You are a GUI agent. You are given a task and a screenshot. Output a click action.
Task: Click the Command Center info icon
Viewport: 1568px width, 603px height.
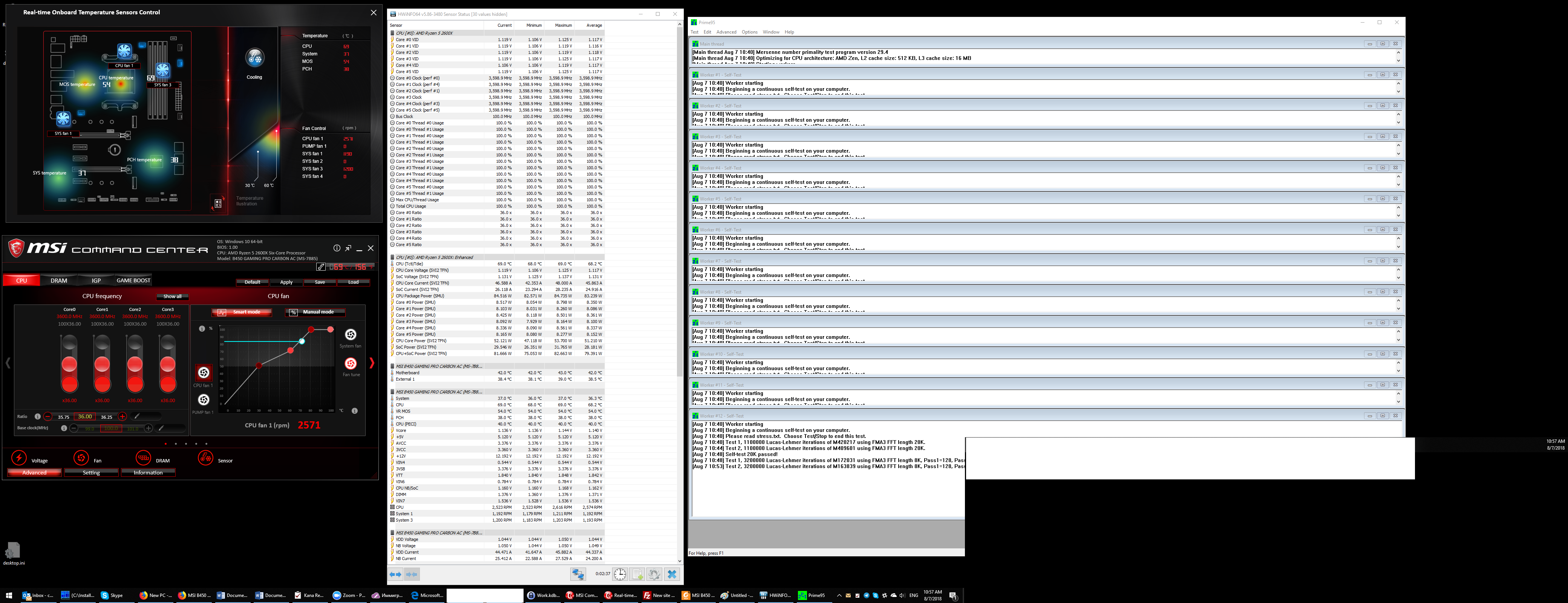point(337,248)
